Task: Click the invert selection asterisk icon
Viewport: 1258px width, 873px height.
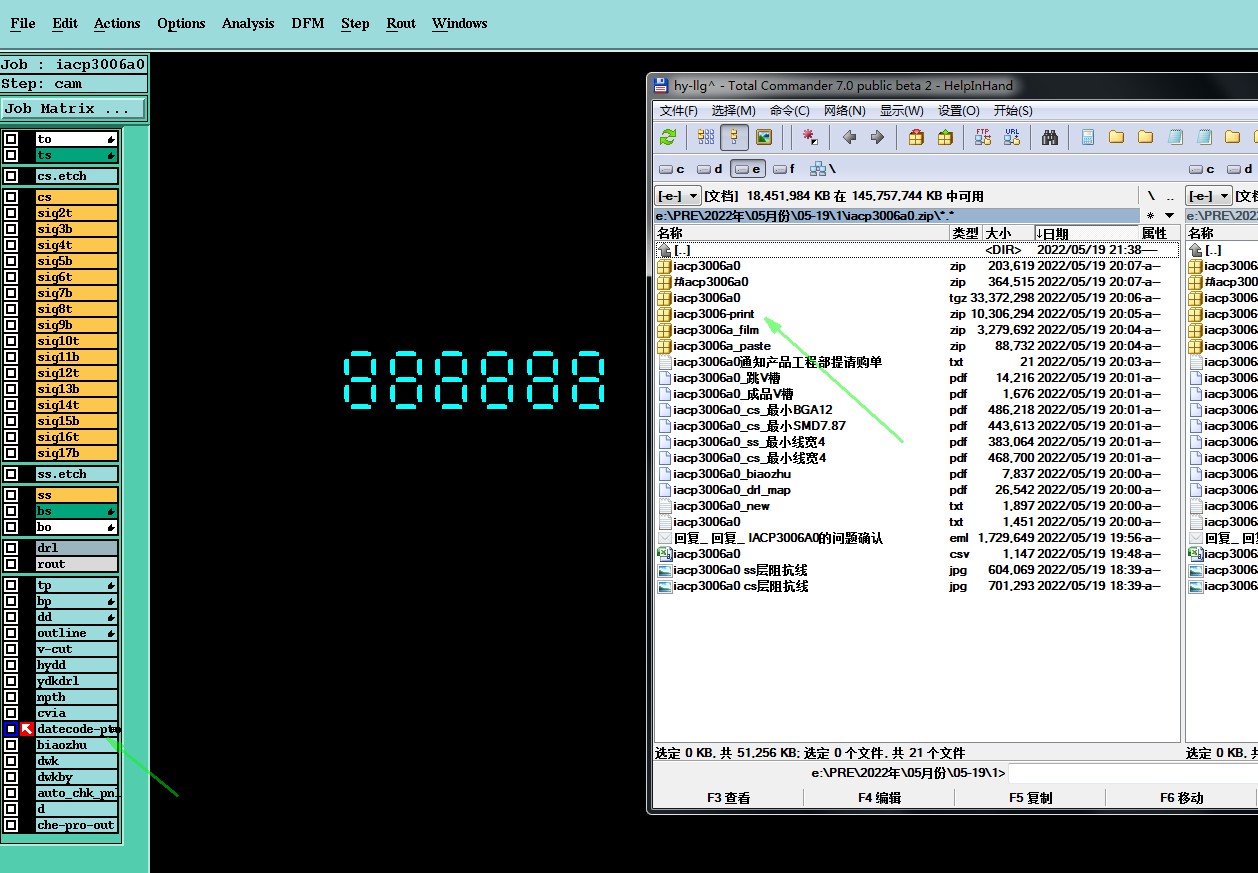Action: 810,137
